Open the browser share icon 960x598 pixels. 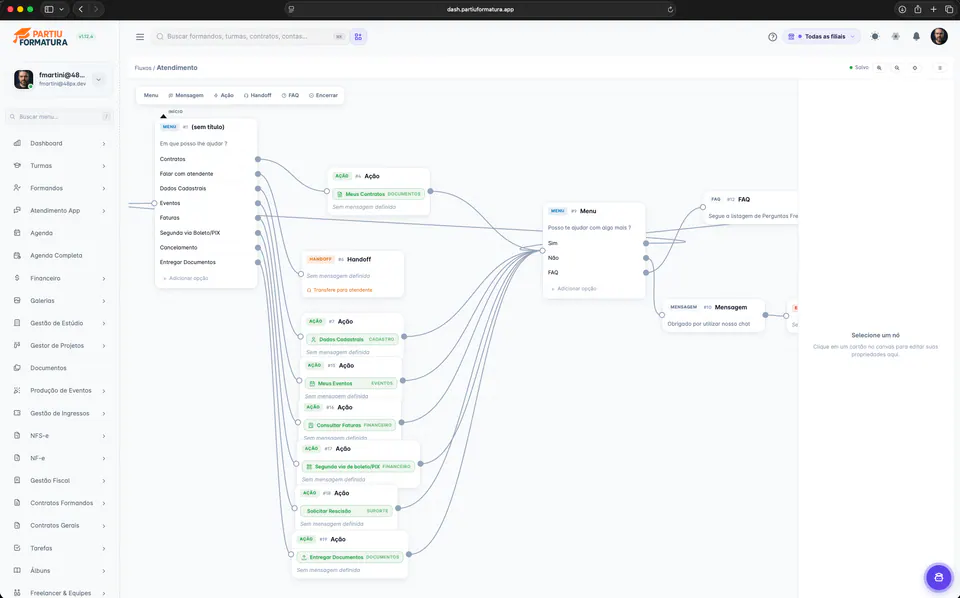click(x=918, y=9)
